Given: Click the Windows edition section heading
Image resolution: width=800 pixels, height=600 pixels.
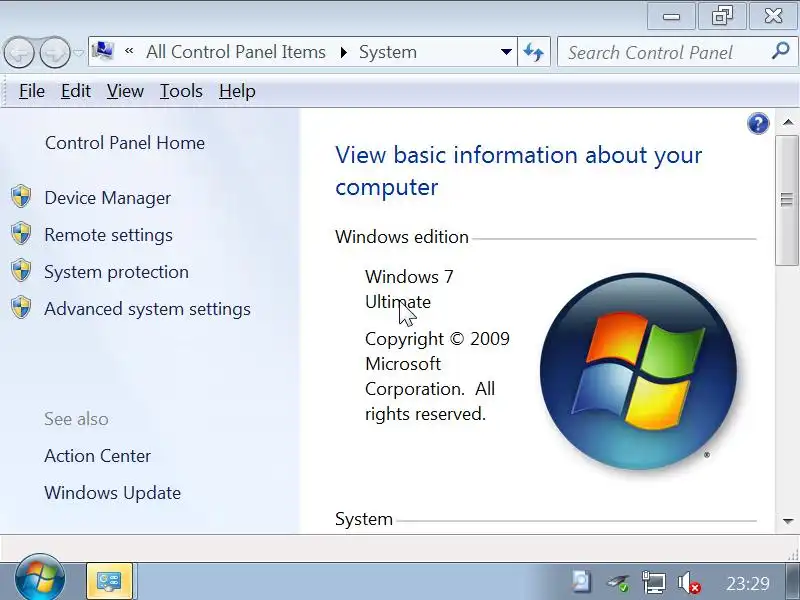Looking at the screenshot, I should coord(402,237).
